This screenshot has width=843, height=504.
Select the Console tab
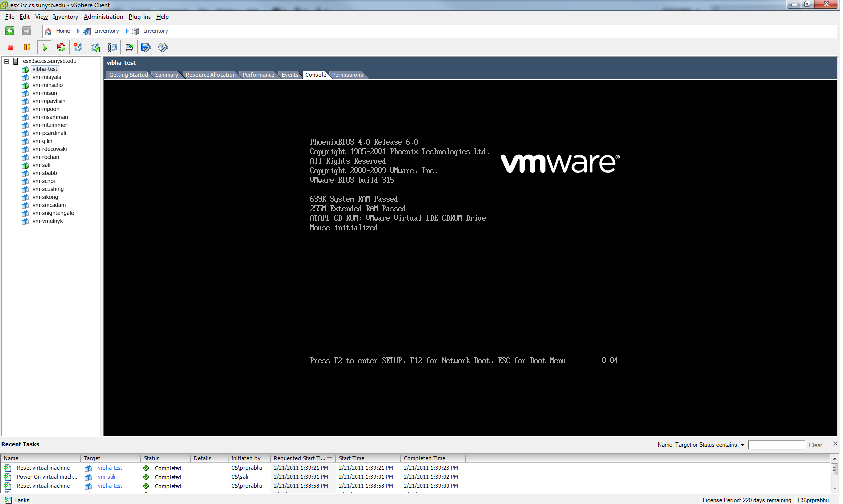pyautogui.click(x=315, y=75)
